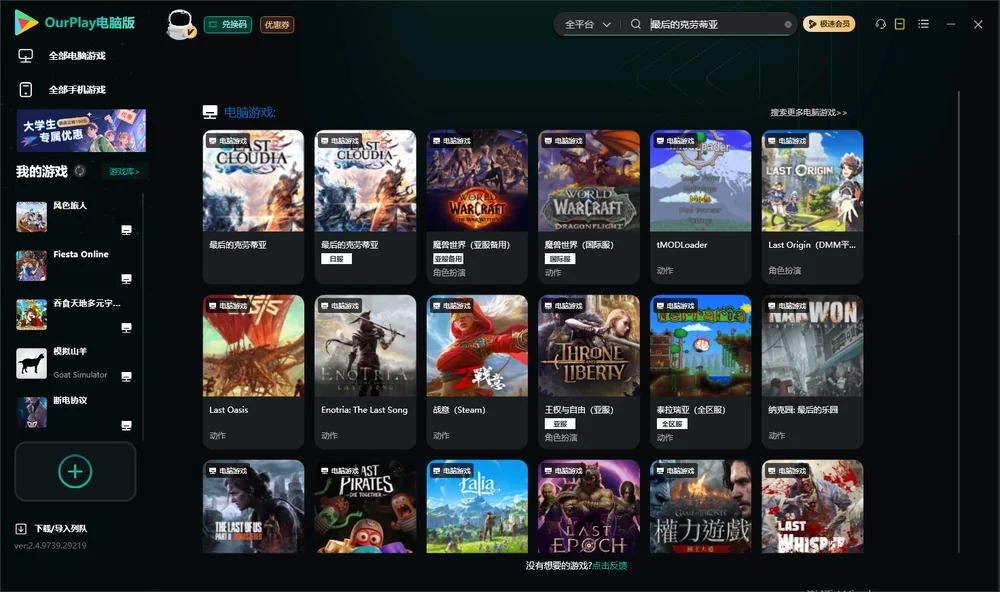Click the OurPlay logo icon
This screenshot has height=592, width=1000.
coord(26,22)
